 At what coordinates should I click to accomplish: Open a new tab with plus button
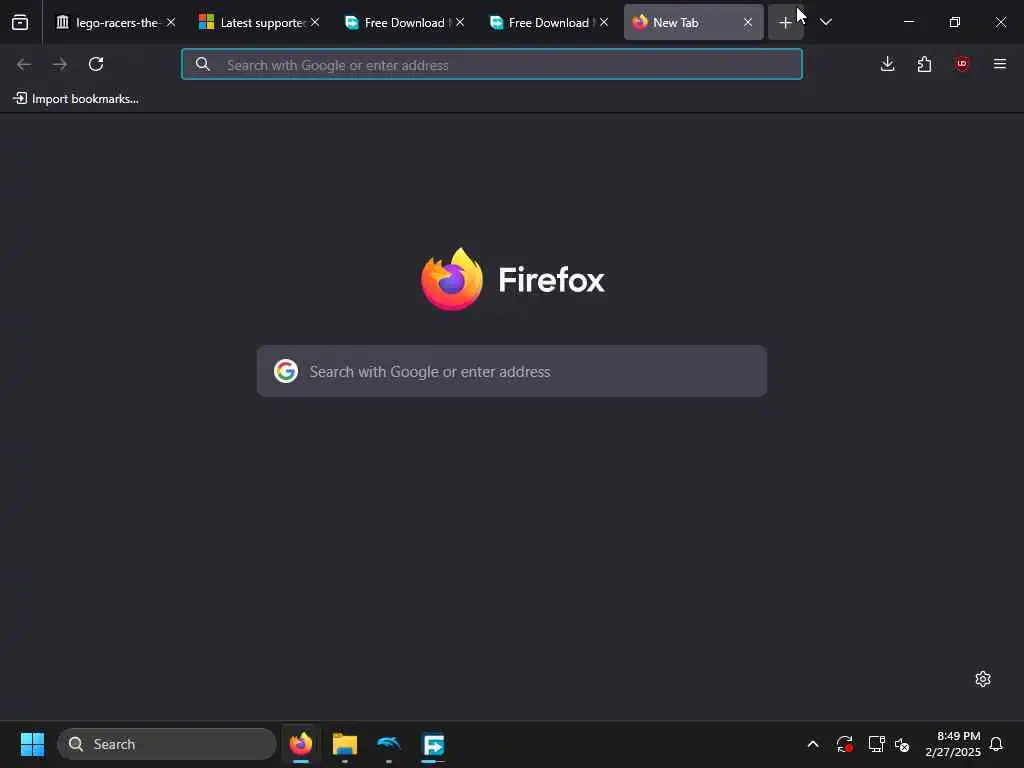pyautogui.click(x=786, y=22)
